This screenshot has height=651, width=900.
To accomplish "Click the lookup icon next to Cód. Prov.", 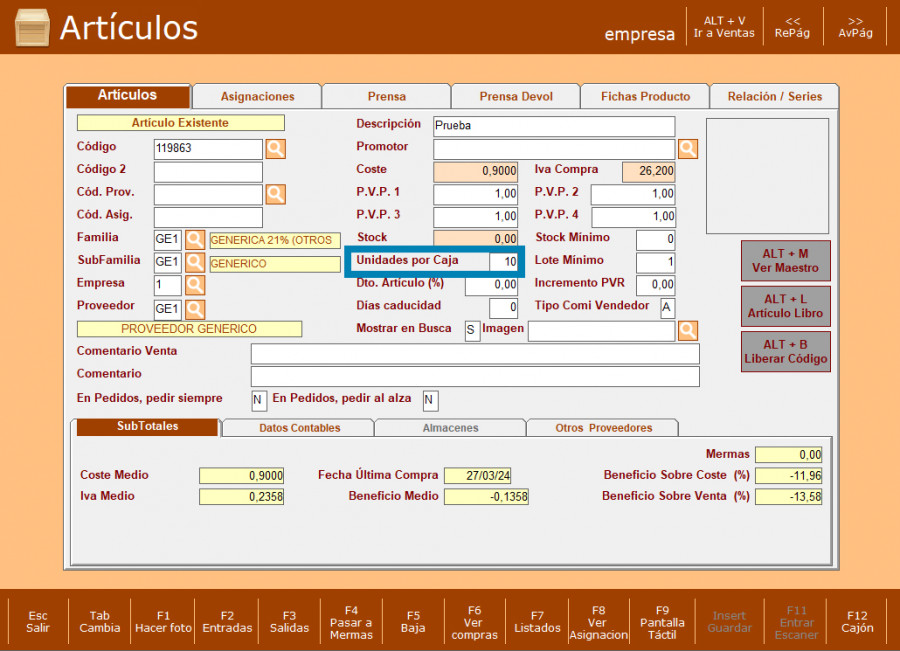I will pyautogui.click(x=275, y=194).
